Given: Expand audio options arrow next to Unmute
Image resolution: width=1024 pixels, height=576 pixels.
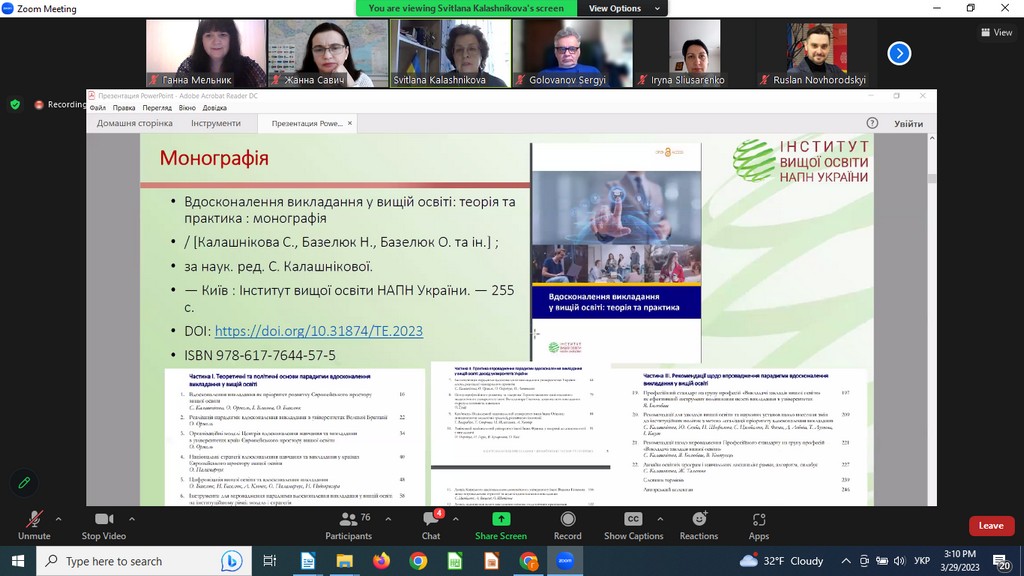Looking at the screenshot, I should [x=58, y=519].
